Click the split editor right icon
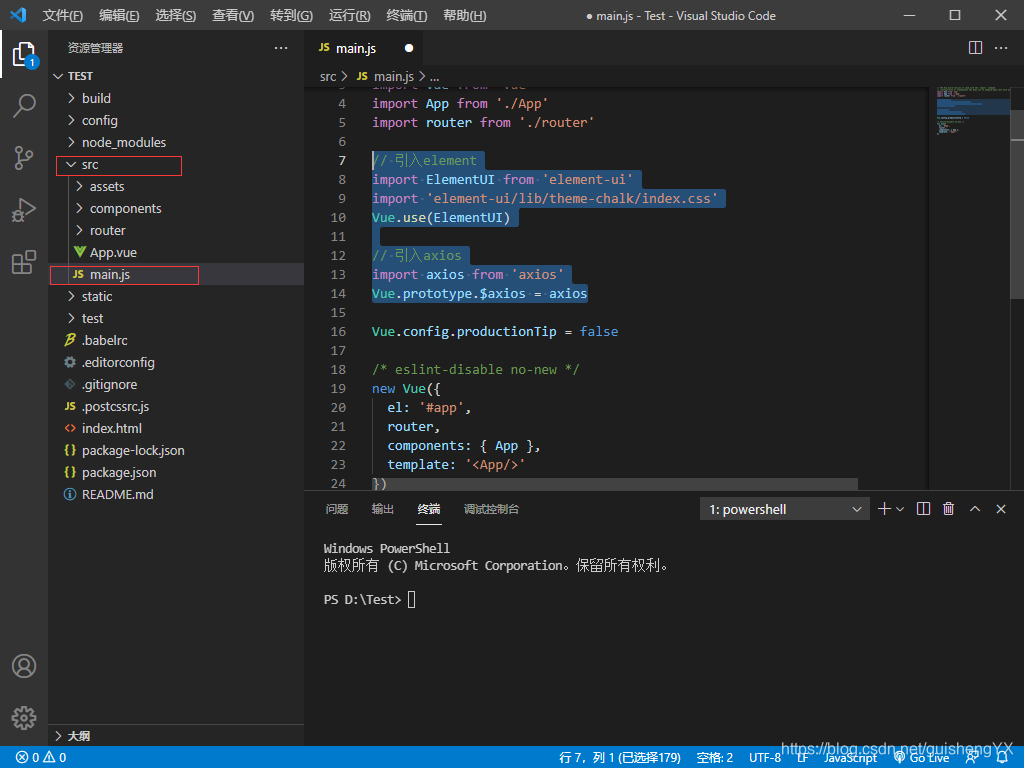 [x=975, y=48]
